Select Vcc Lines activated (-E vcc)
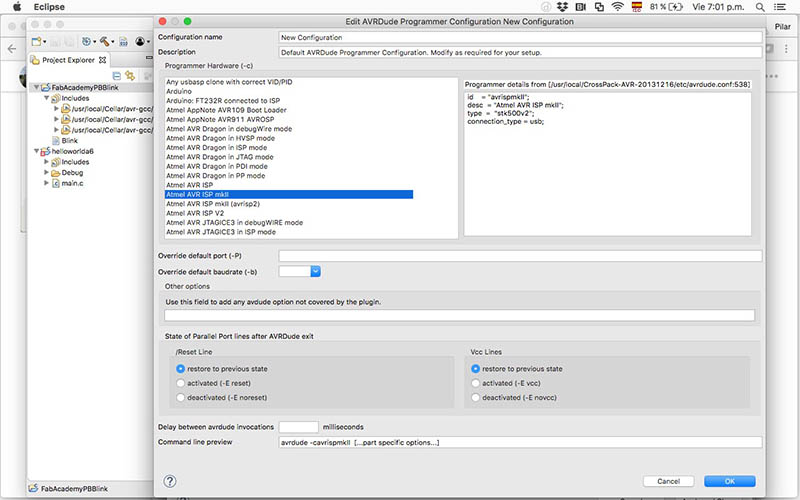This screenshot has height=500, width=800. click(476, 383)
